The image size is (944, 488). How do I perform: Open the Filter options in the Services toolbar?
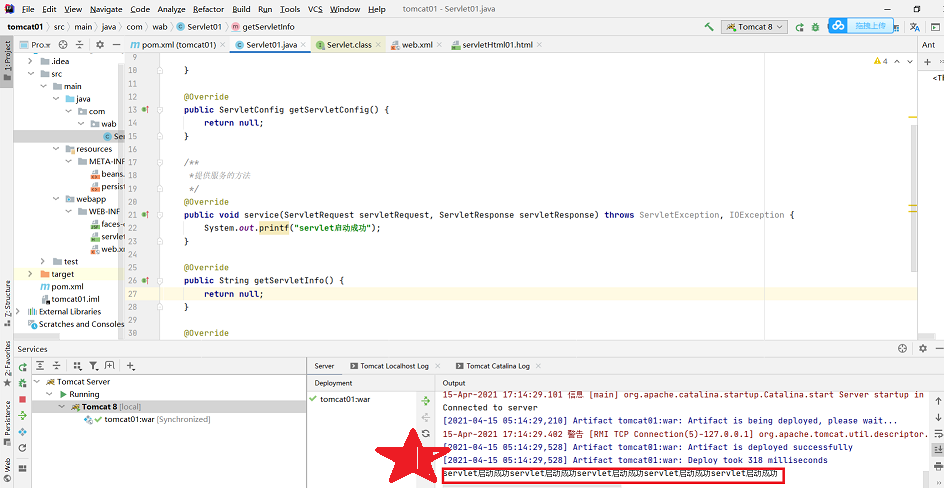pyautogui.click(x=93, y=365)
